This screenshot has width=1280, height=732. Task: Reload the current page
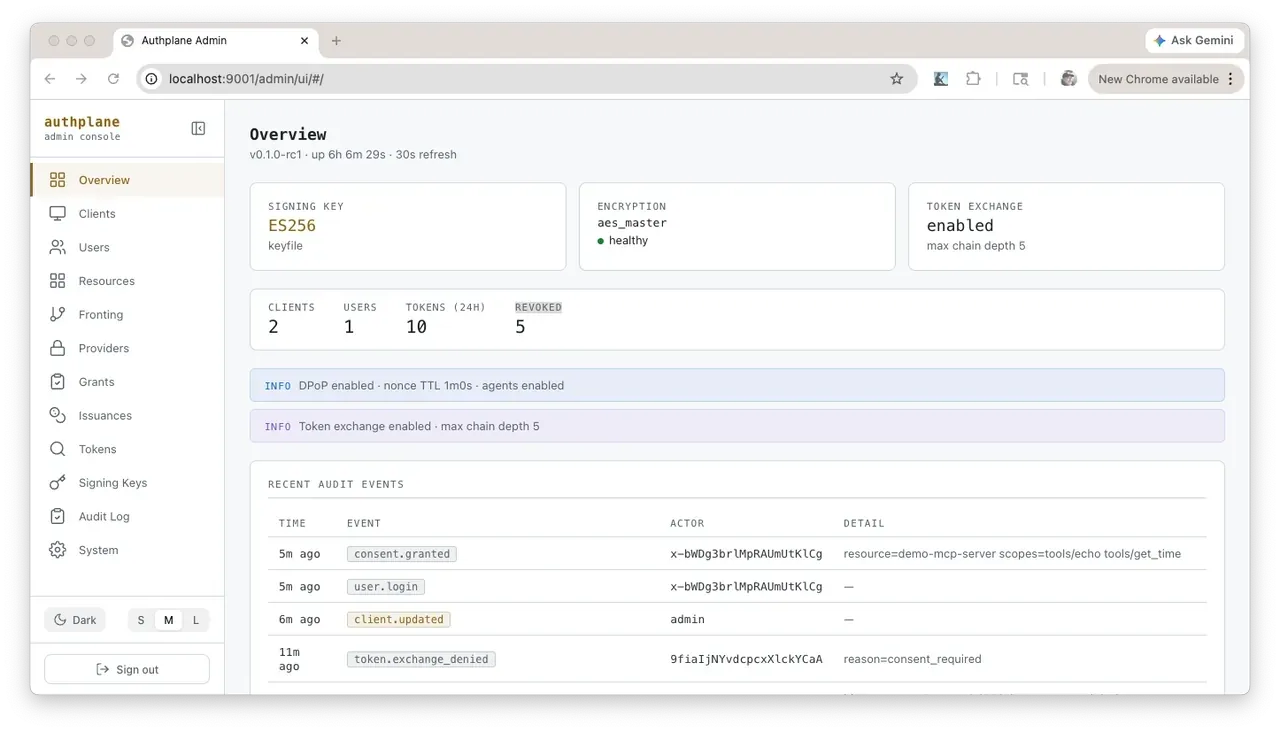pos(114,79)
